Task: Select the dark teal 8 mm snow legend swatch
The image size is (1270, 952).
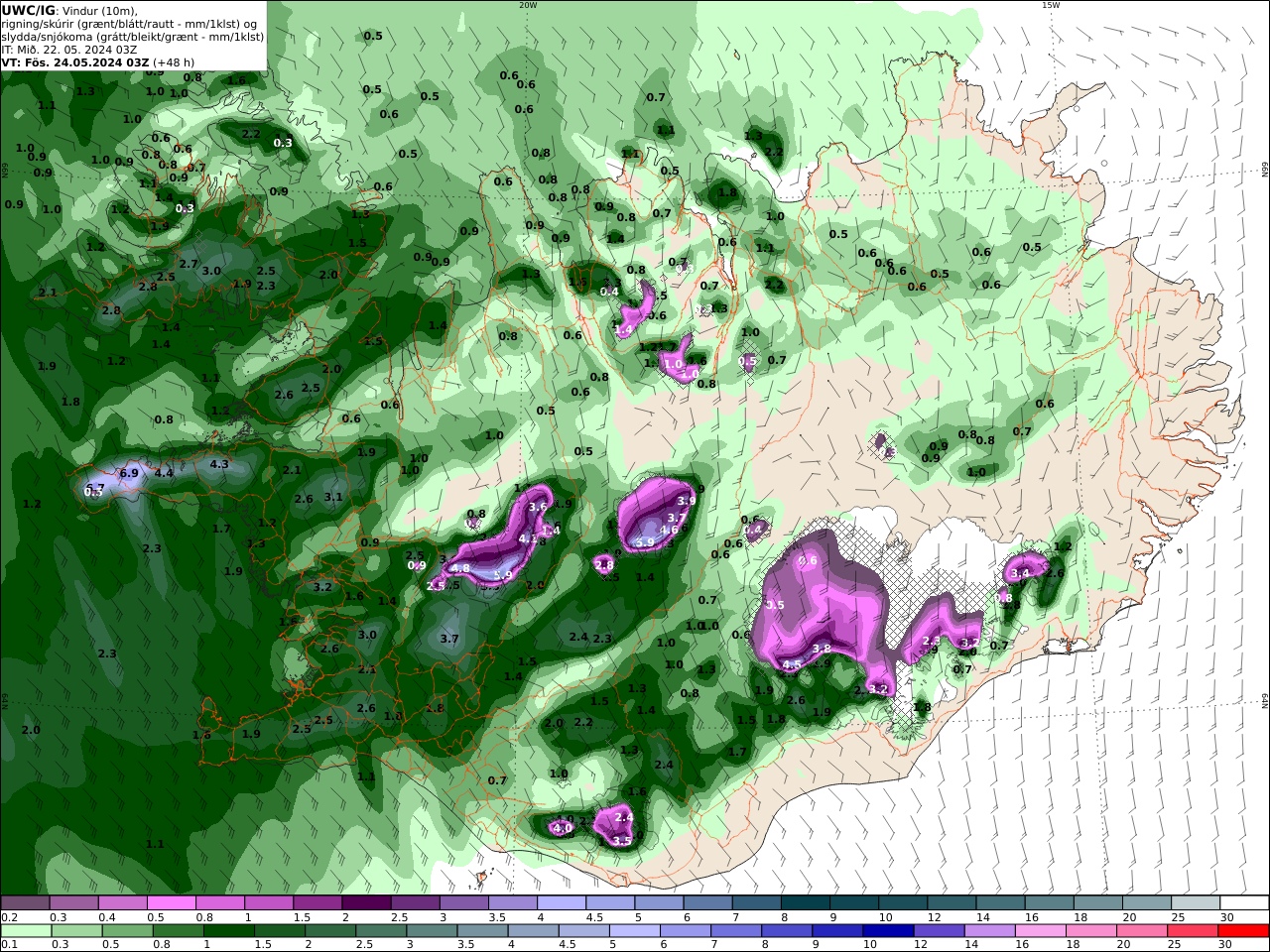Action: (x=805, y=903)
